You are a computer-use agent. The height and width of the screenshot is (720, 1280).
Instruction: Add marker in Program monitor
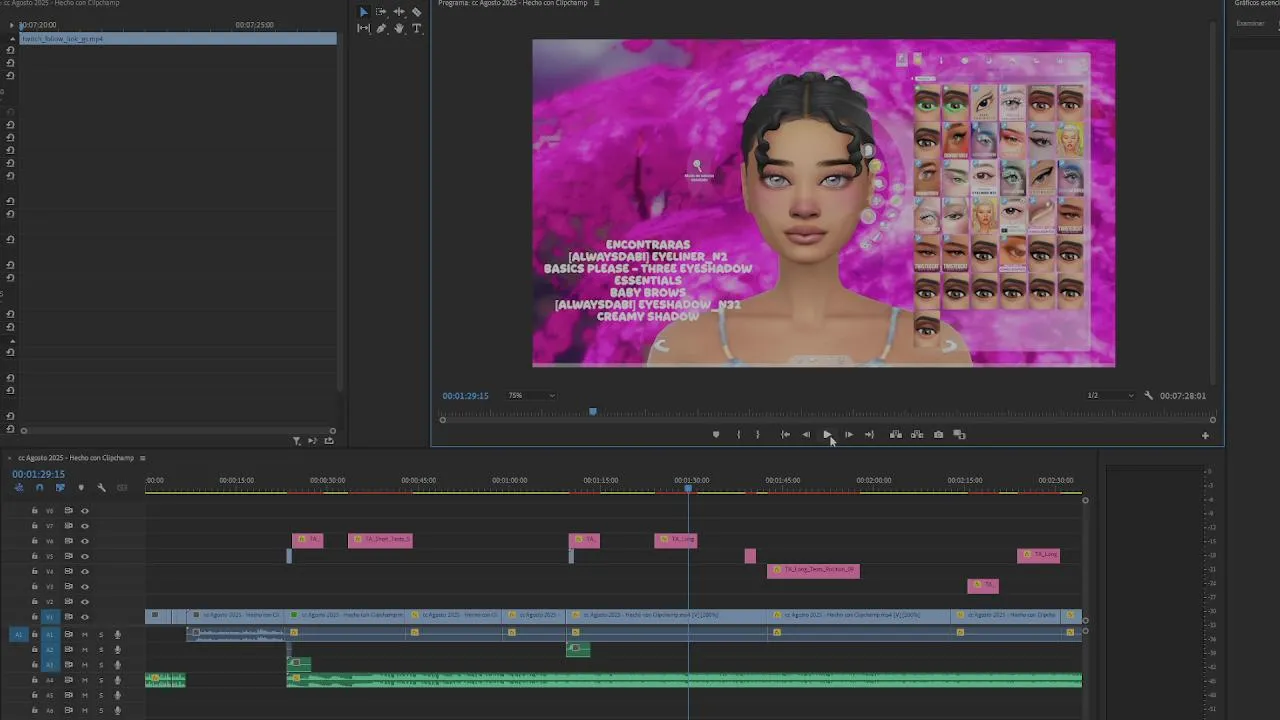[715, 434]
